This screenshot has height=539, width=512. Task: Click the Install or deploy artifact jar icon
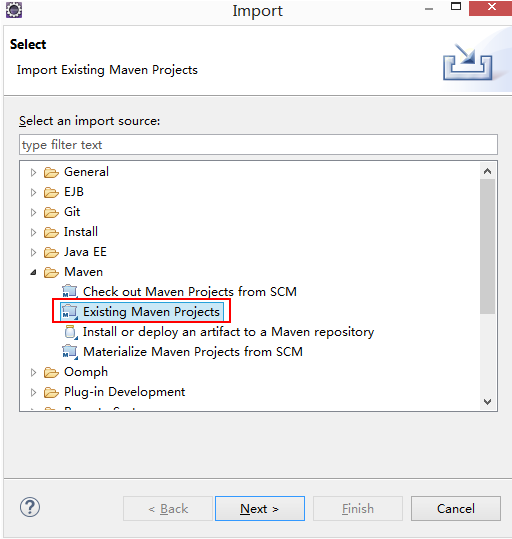point(71,332)
